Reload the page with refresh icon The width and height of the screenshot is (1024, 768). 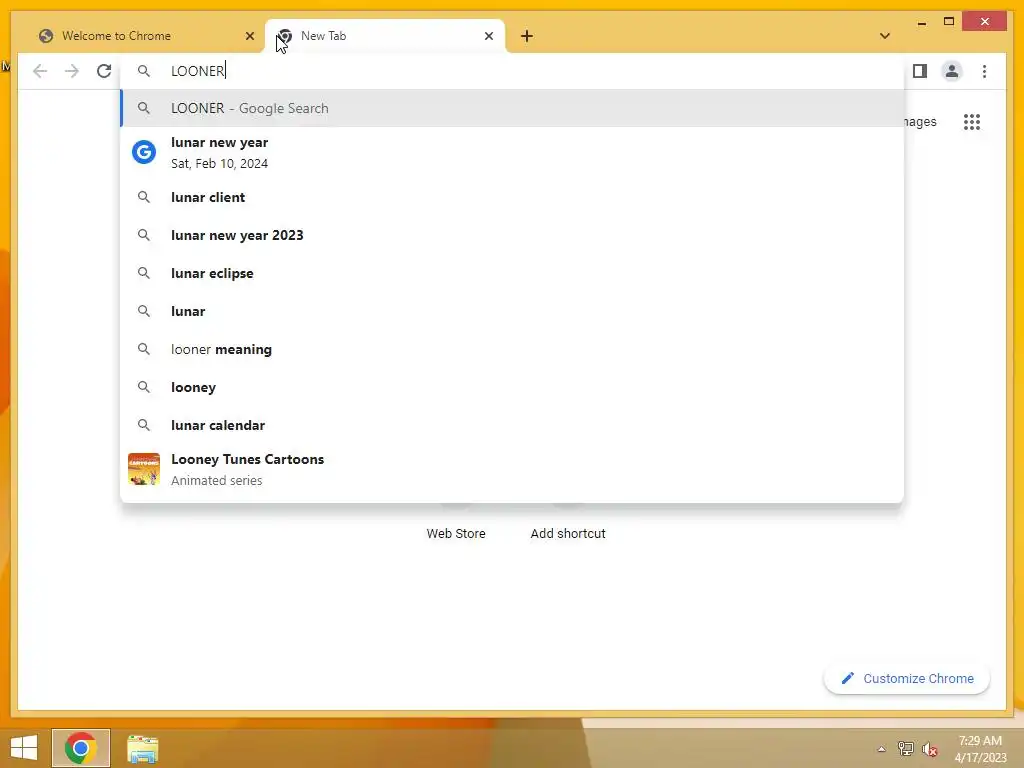pyautogui.click(x=104, y=71)
